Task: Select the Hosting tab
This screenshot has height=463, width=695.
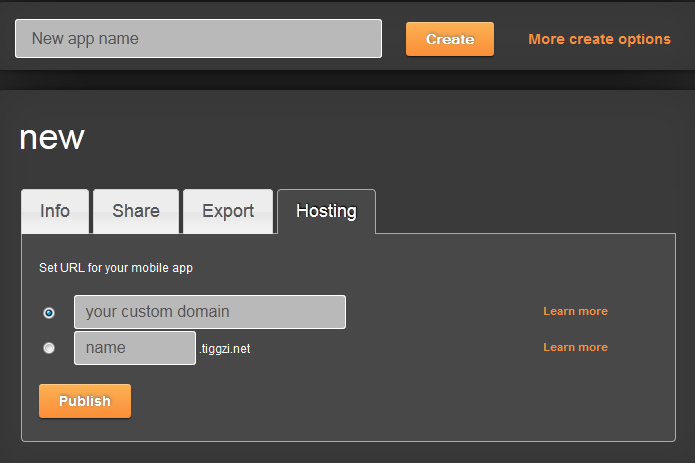Action: tap(326, 211)
